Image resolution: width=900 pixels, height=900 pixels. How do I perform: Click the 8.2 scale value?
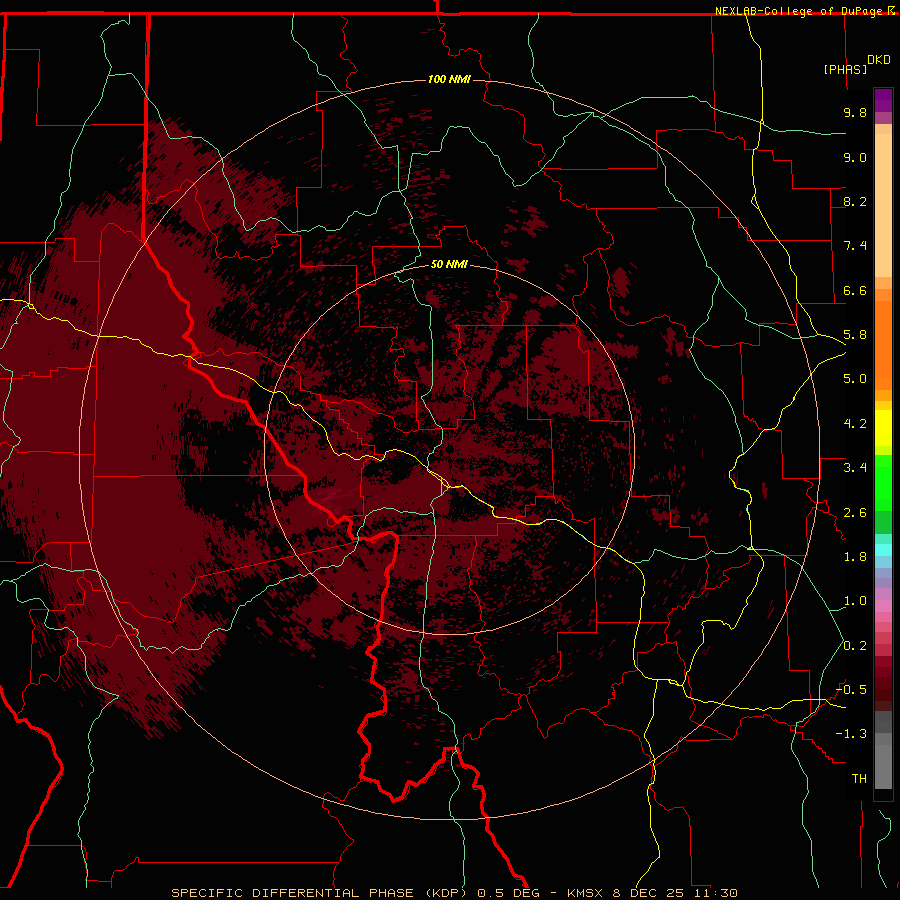[855, 201]
